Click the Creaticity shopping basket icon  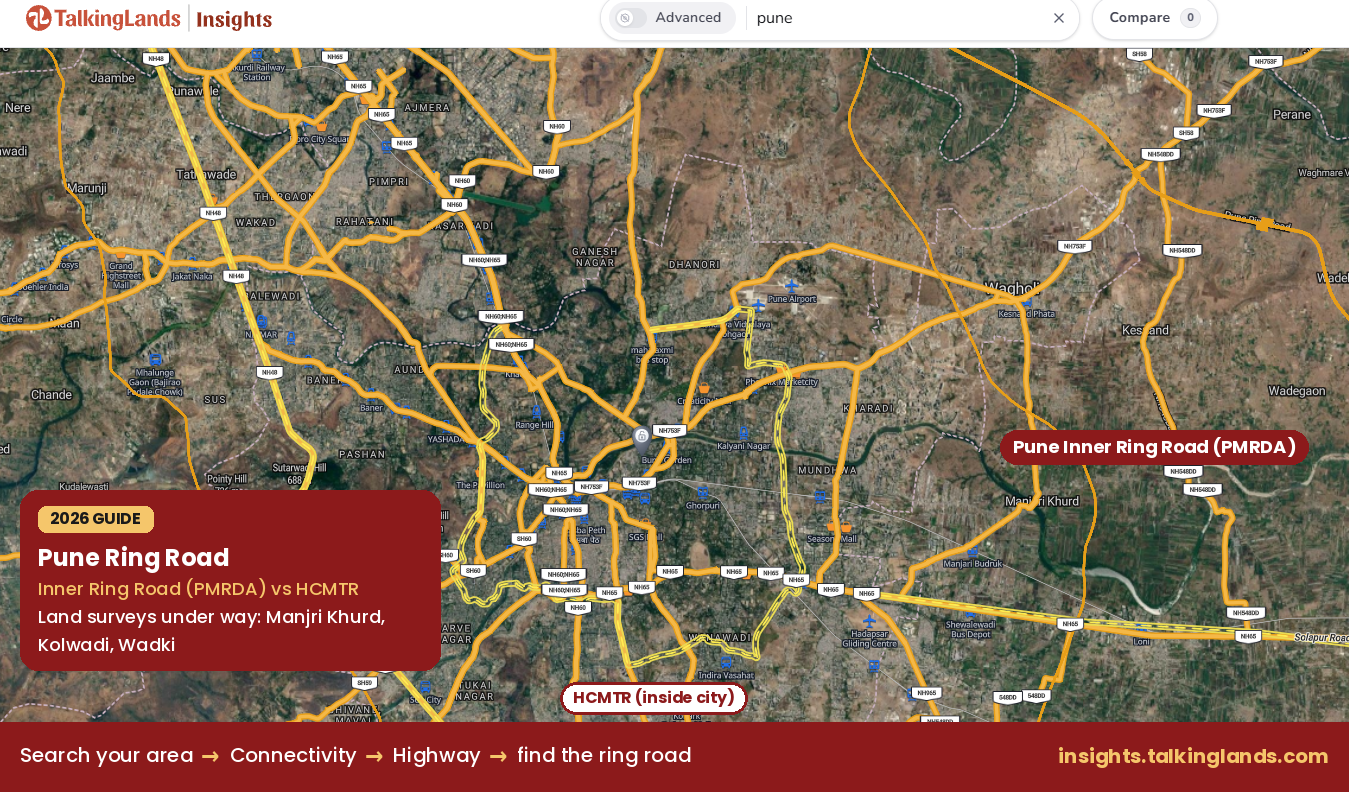[x=704, y=388]
